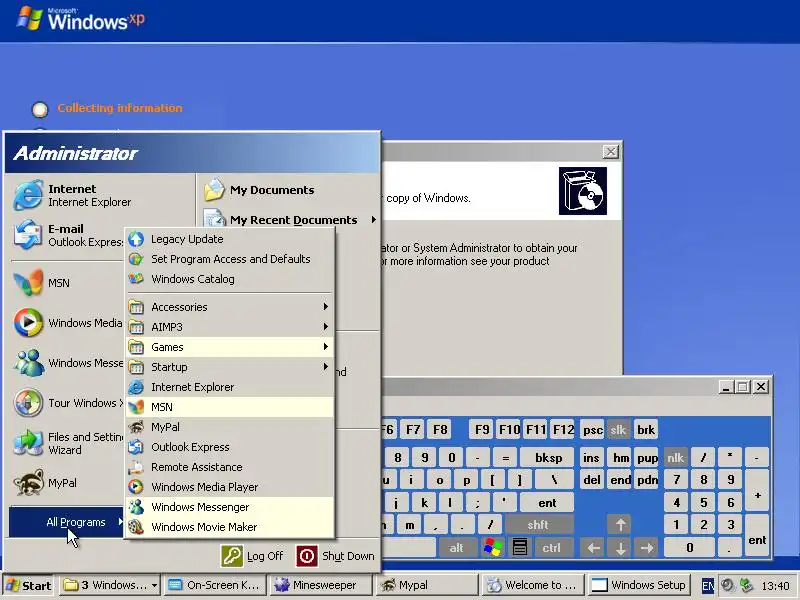Select Windows Movie Maker entry
The height and width of the screenshot is (600, 800).
tap(230, 527)
